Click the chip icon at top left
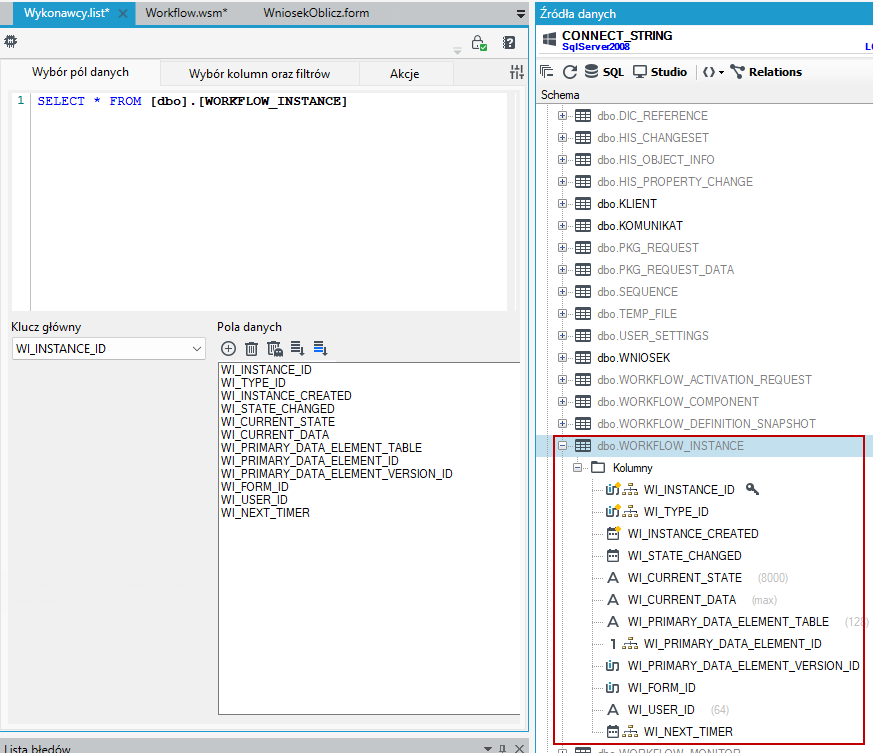 pyautogui.click(x=11, y=41)
